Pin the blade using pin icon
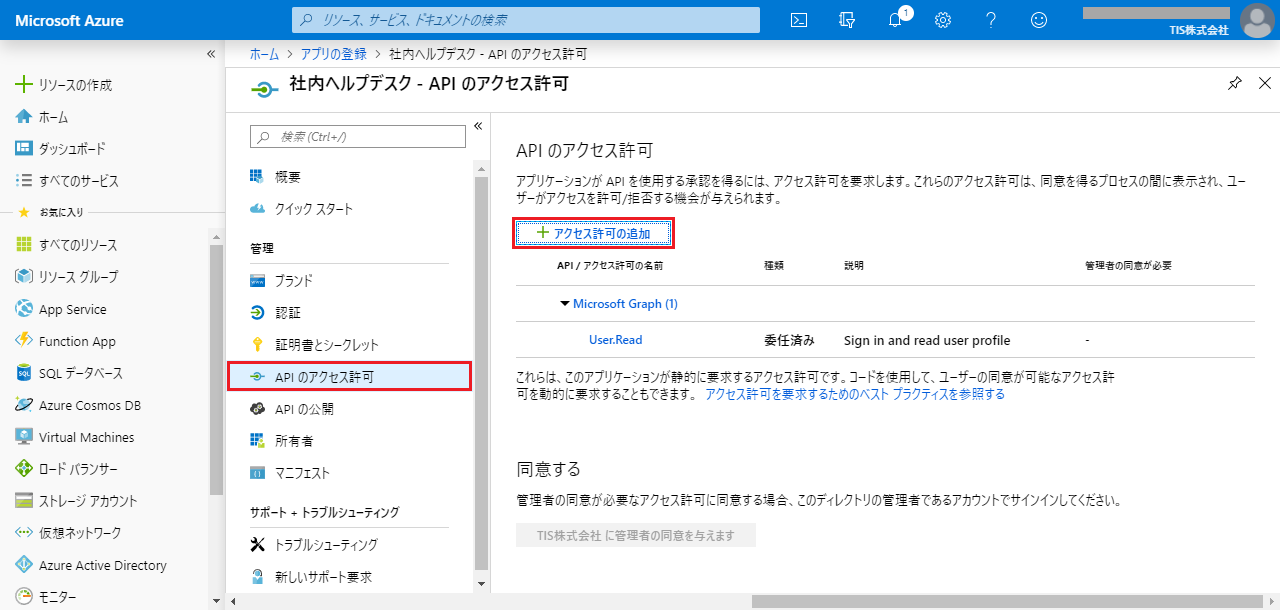The width and height of the screenshot is (1280, 610). (x=1235, y=84)
